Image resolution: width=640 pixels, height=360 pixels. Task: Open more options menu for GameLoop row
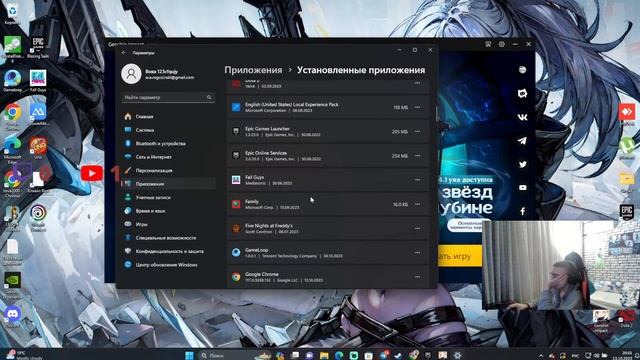coord(417,253)
